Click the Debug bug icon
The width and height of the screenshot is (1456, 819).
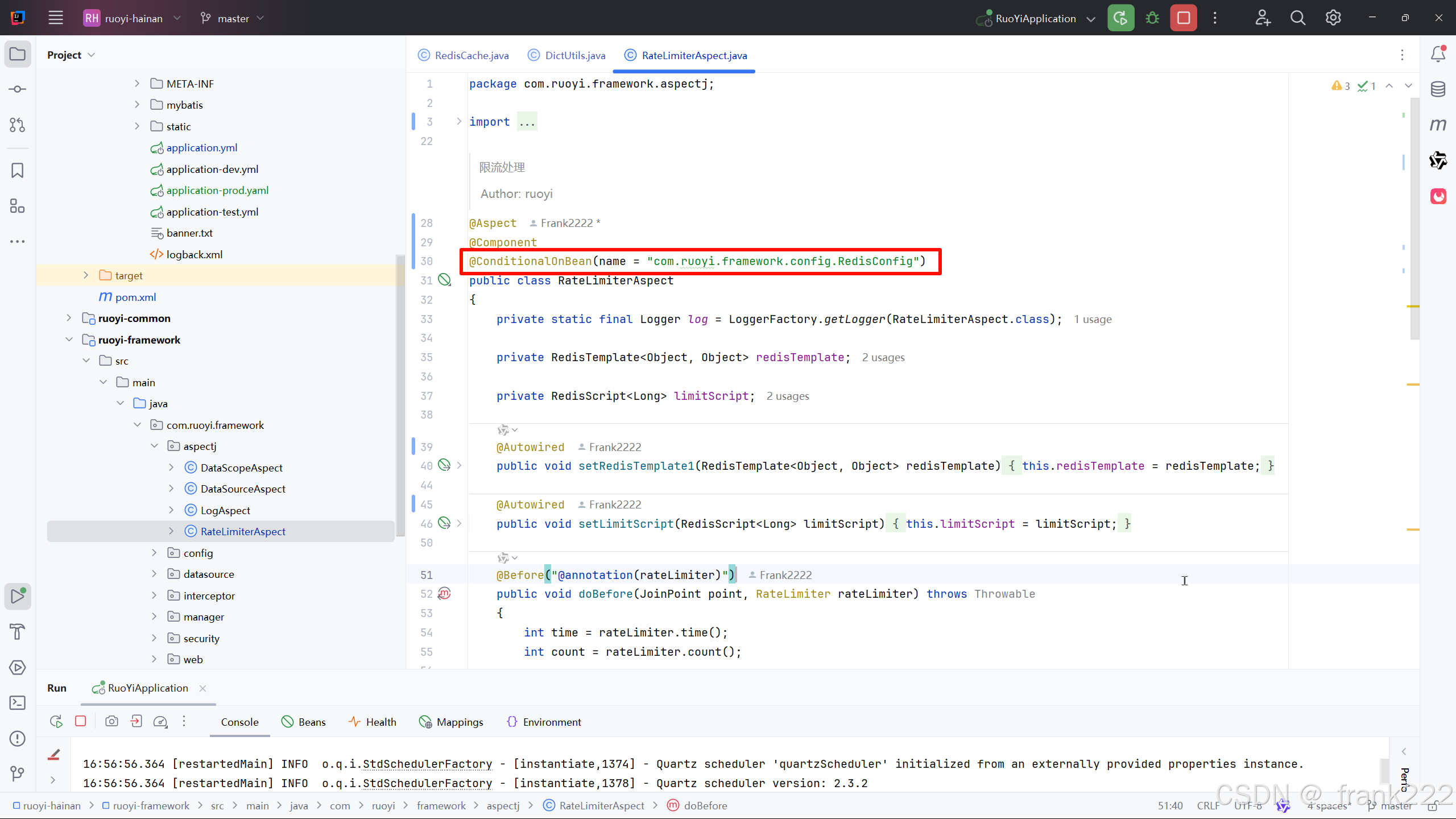coord(1152,18)
